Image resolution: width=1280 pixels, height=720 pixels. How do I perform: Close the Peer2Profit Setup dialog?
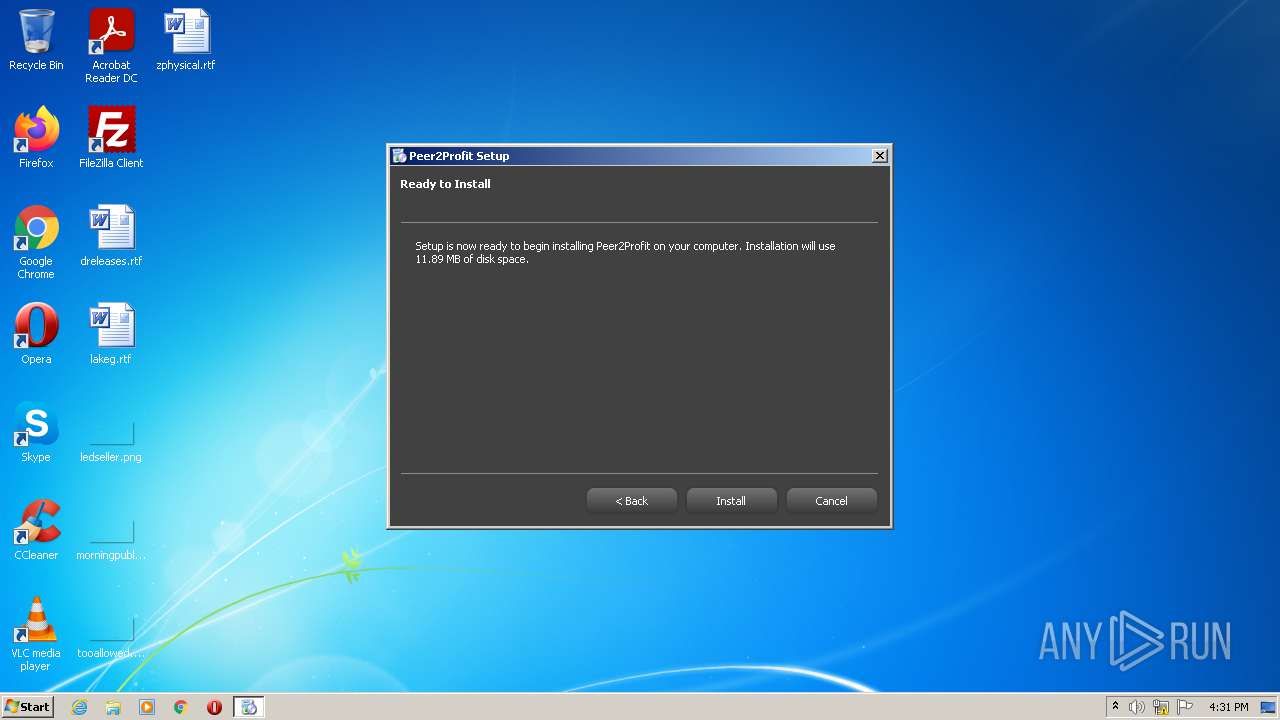pos(879,156)
